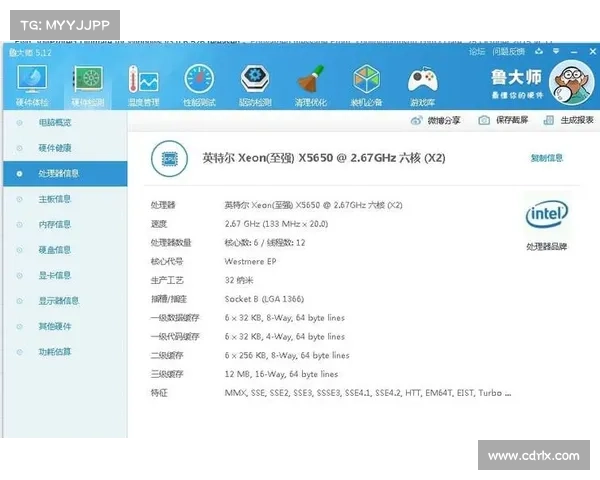Open the 硬件体检 hardware checkup icon

32,82
